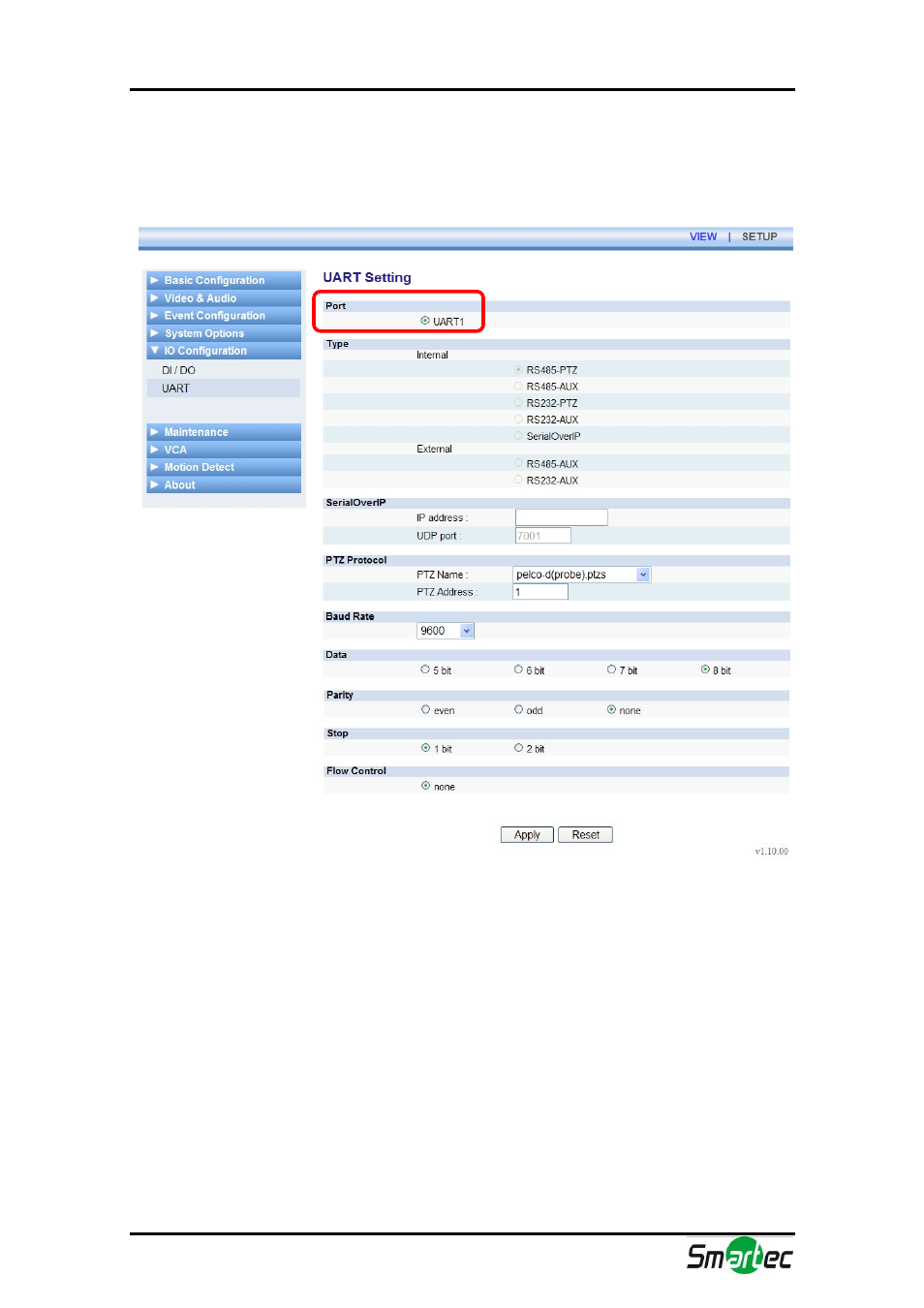The width and height of the screenshot is (924, 1308).
Task: Expand the Video & Audio arrow icon
Action: pos(154,297)
